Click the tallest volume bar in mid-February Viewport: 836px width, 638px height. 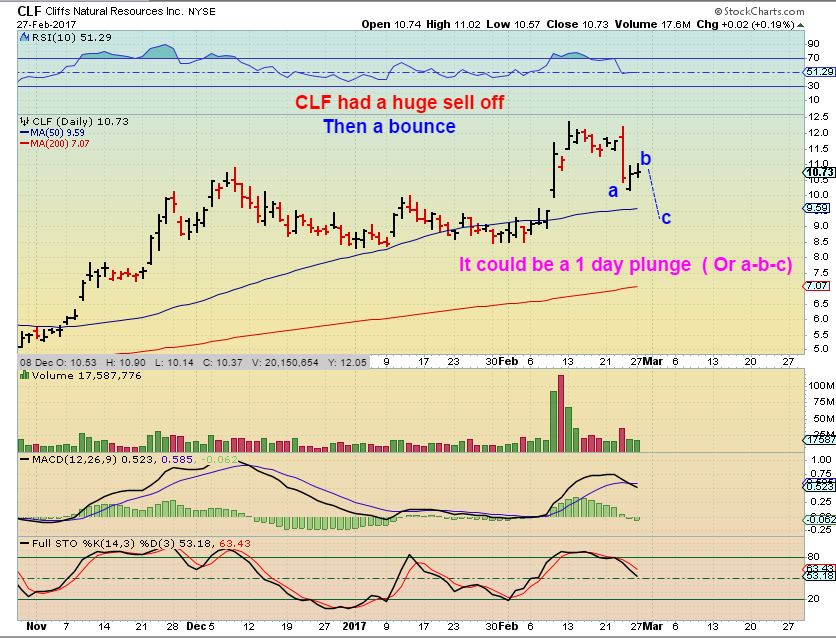(560, 414)
